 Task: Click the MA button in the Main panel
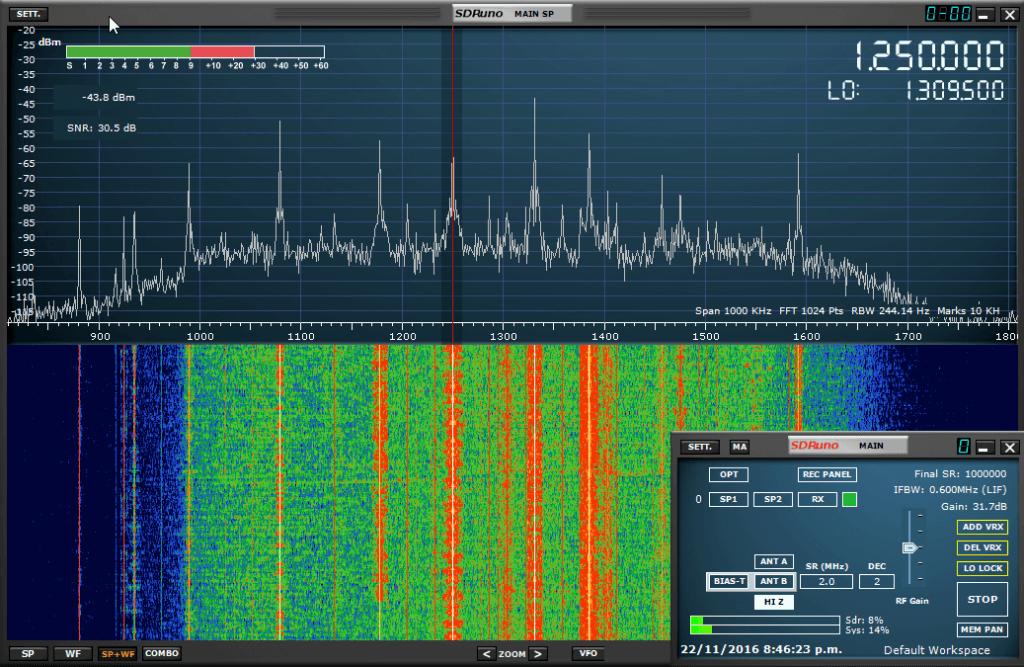(x=739, y=447)
